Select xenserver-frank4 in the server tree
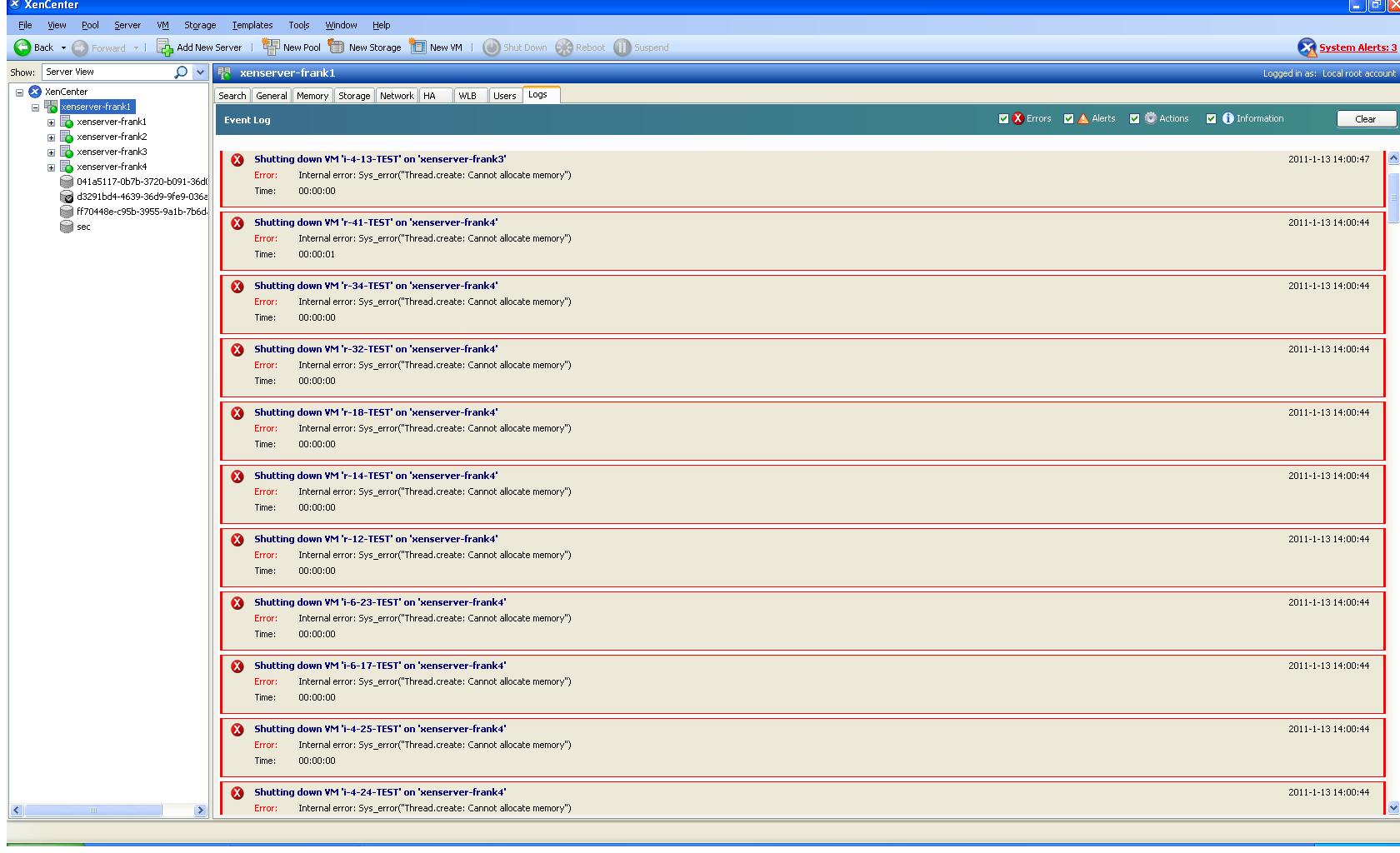This screenshot has width=1400, height=853. pyautogui.click(x=112, y=167)
